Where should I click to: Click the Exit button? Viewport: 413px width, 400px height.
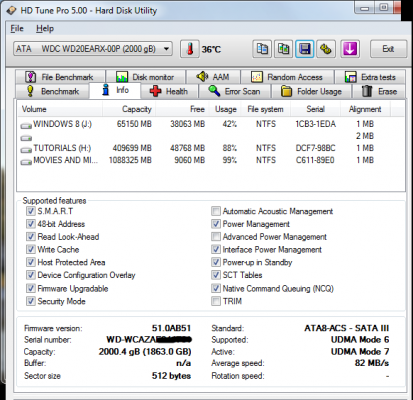tap(388, 49)
